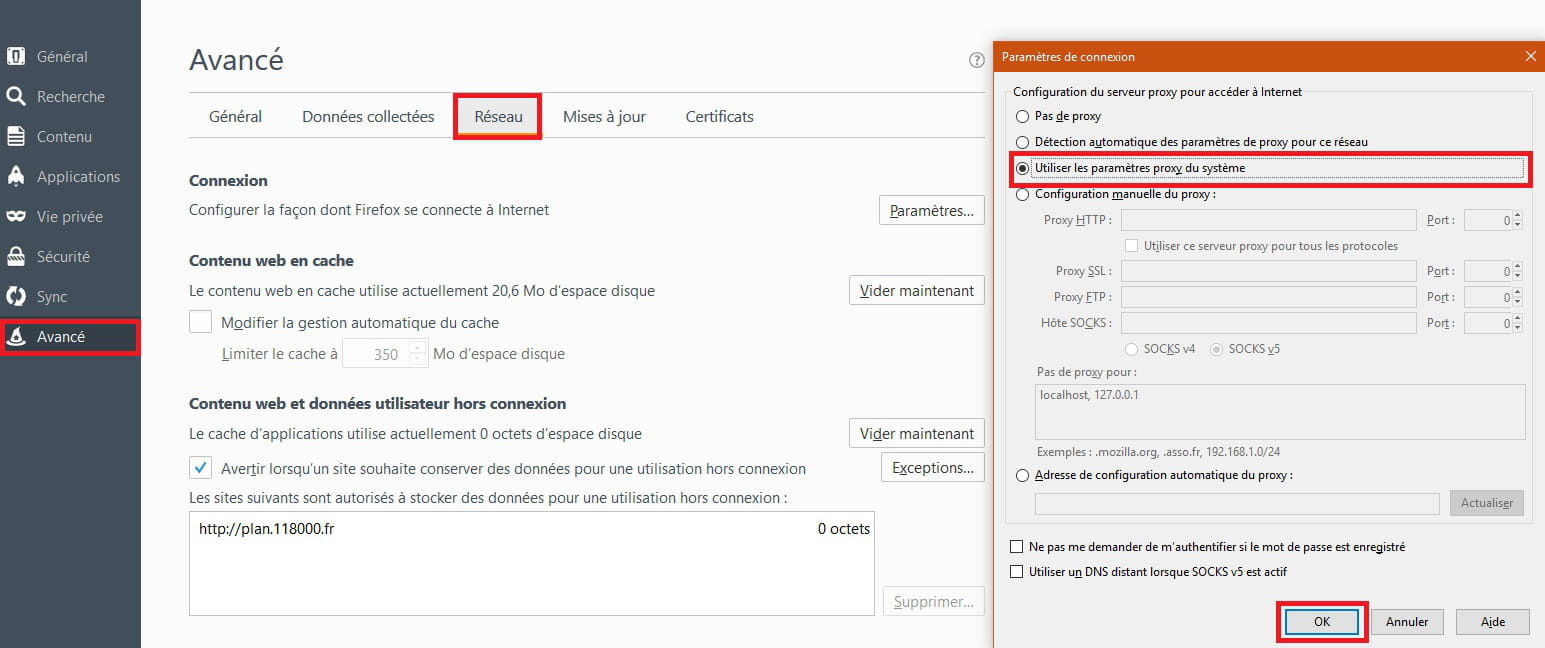Select the Avancé category in sidebar

coord(70,337)
